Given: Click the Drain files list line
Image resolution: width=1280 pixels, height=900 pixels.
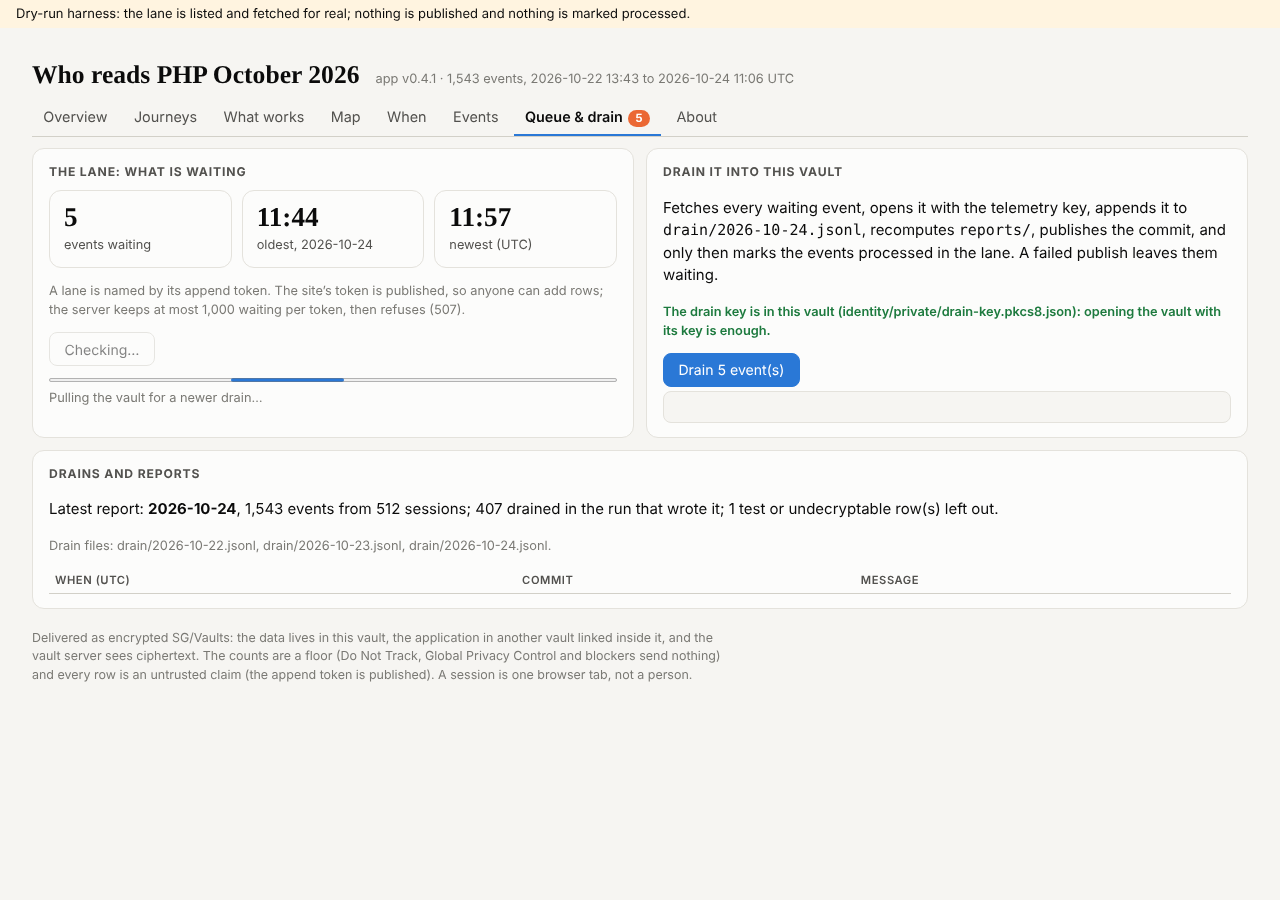Looking at the screenshot, I should [300, 546].
